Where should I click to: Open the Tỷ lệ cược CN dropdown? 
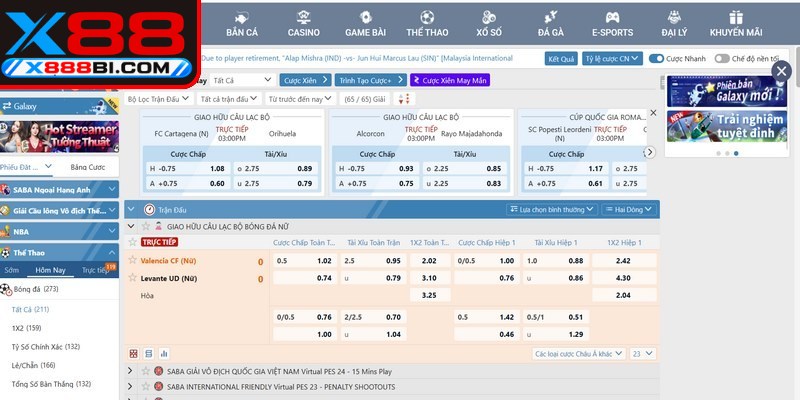click(612, 59)
